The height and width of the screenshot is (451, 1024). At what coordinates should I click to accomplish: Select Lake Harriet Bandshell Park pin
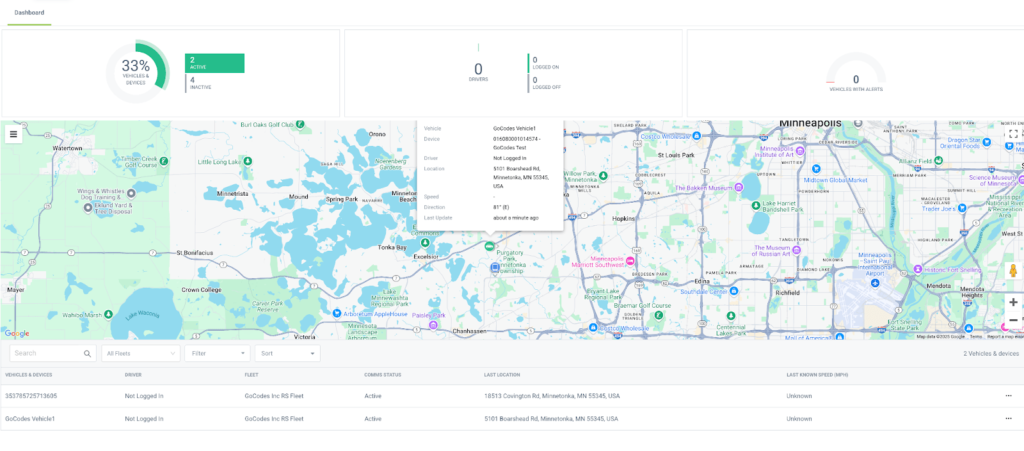pos(756,205)
